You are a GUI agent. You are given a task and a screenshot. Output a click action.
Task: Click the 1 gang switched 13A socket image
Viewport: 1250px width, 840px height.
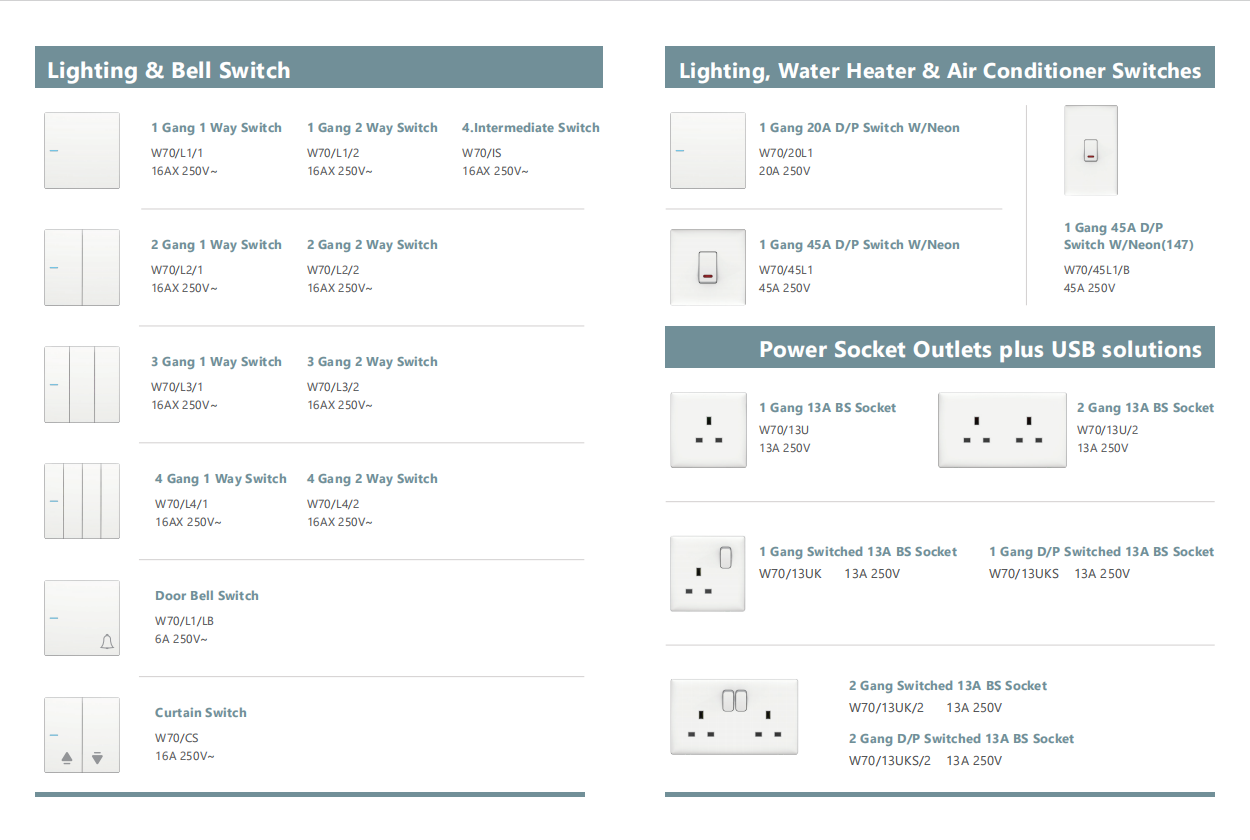[x=708, y=573]
